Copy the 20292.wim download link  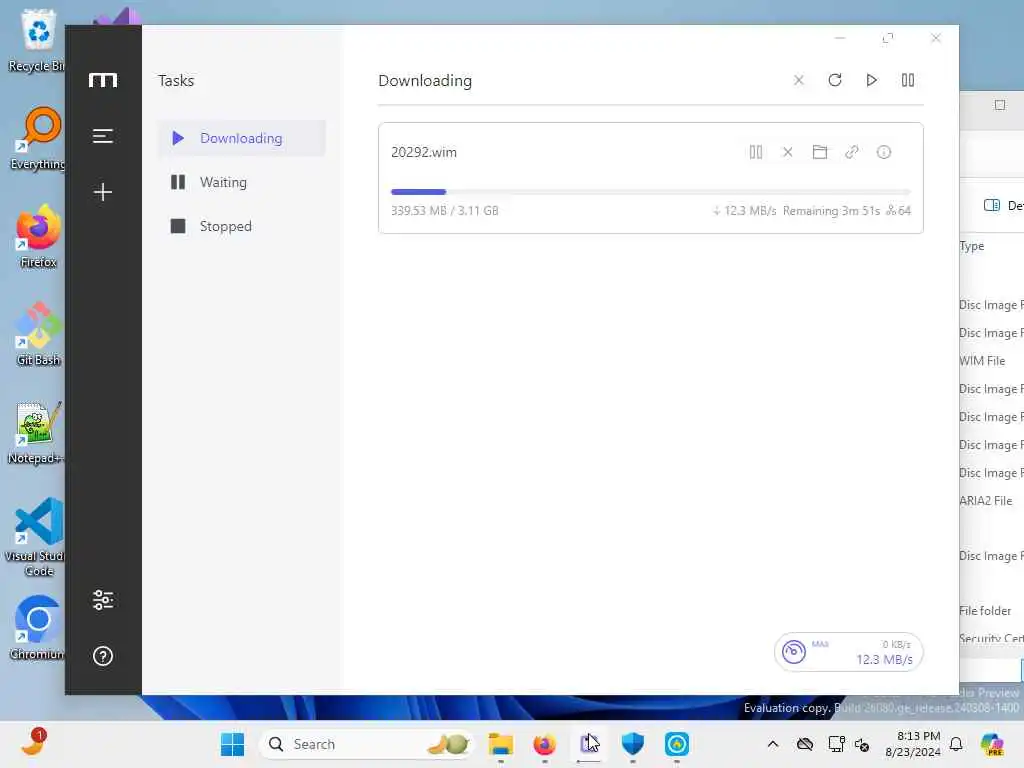click(x=852, y=152)
